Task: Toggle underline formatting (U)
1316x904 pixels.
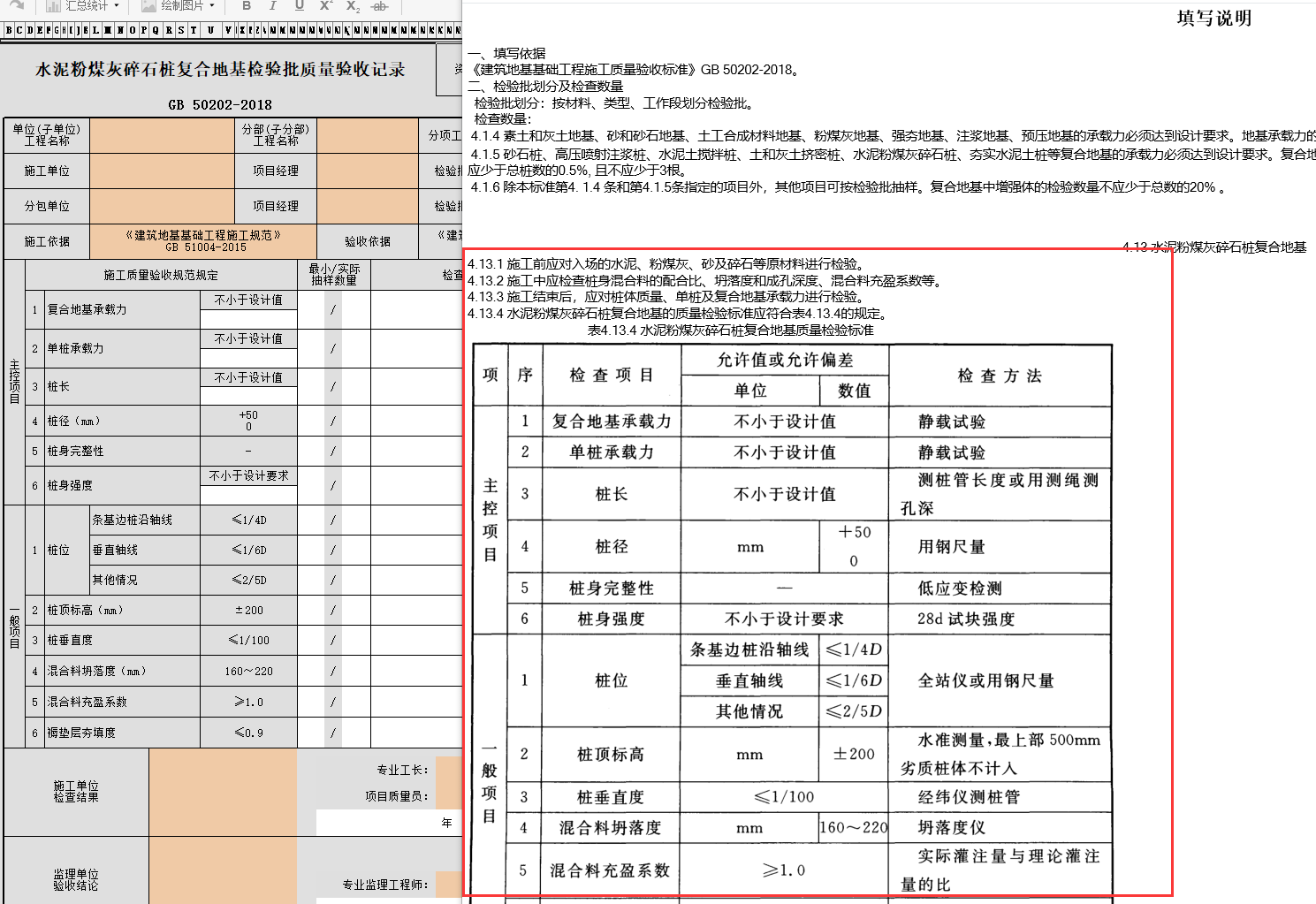Action: tap(299, 5)
